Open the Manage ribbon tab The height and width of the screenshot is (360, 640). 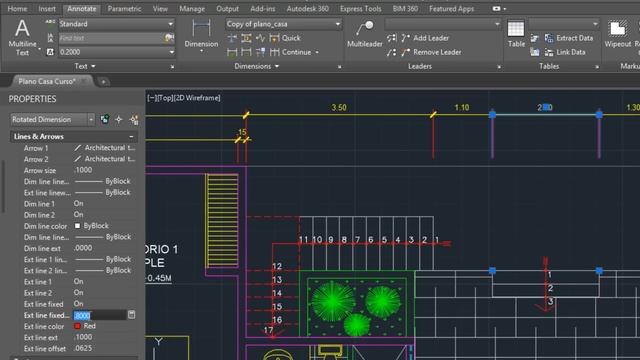(x=192, y=9)
